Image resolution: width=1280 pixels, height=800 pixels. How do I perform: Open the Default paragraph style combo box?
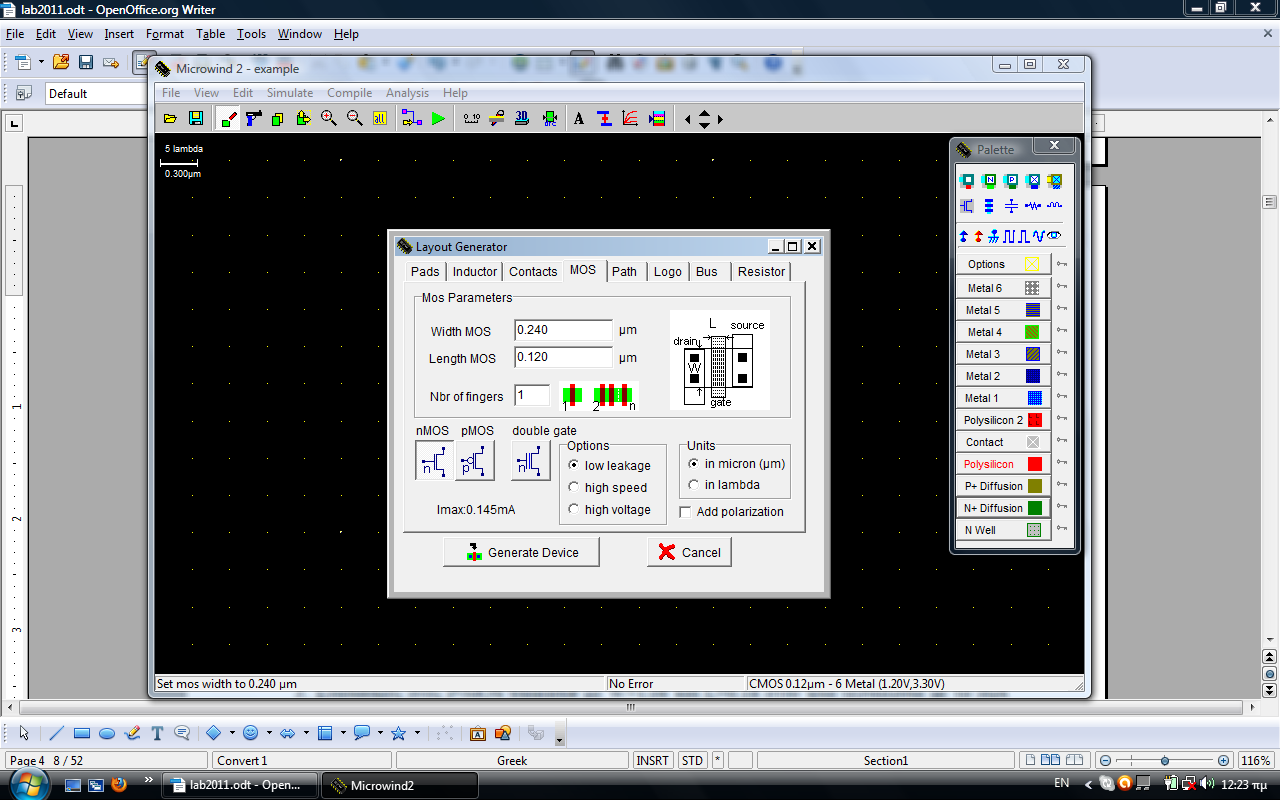coord(97,93)
